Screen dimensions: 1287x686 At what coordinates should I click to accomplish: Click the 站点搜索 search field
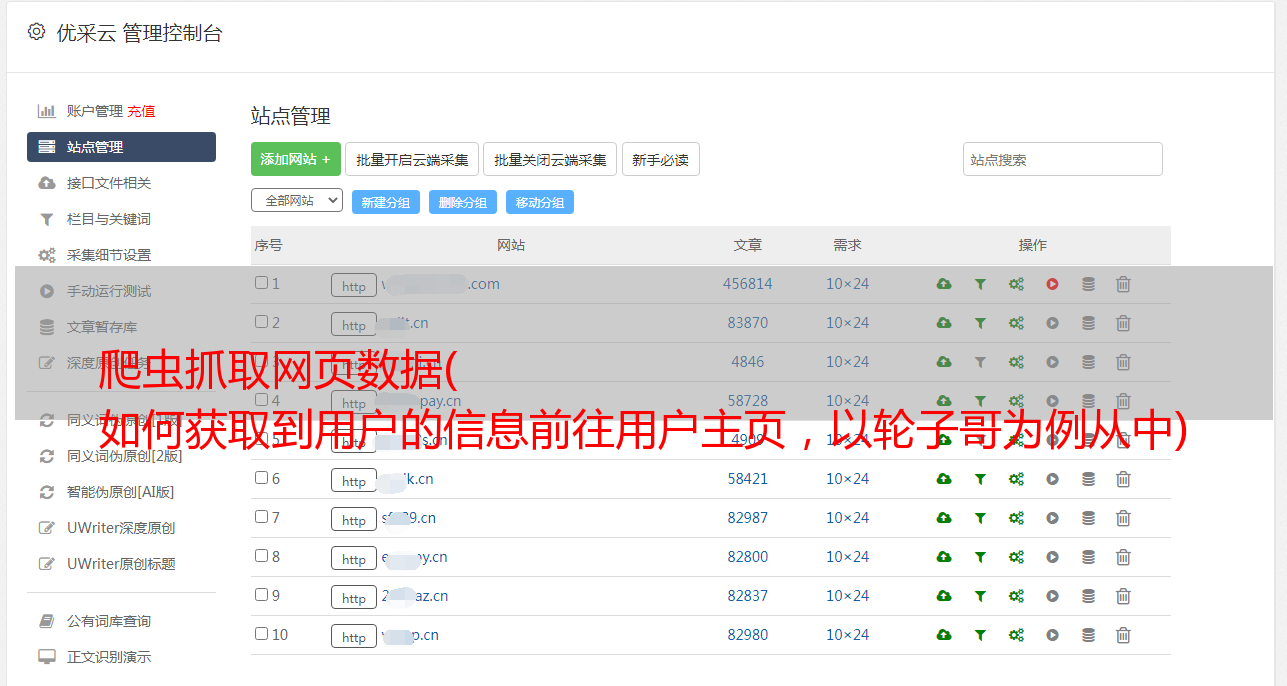(1062, 159)
